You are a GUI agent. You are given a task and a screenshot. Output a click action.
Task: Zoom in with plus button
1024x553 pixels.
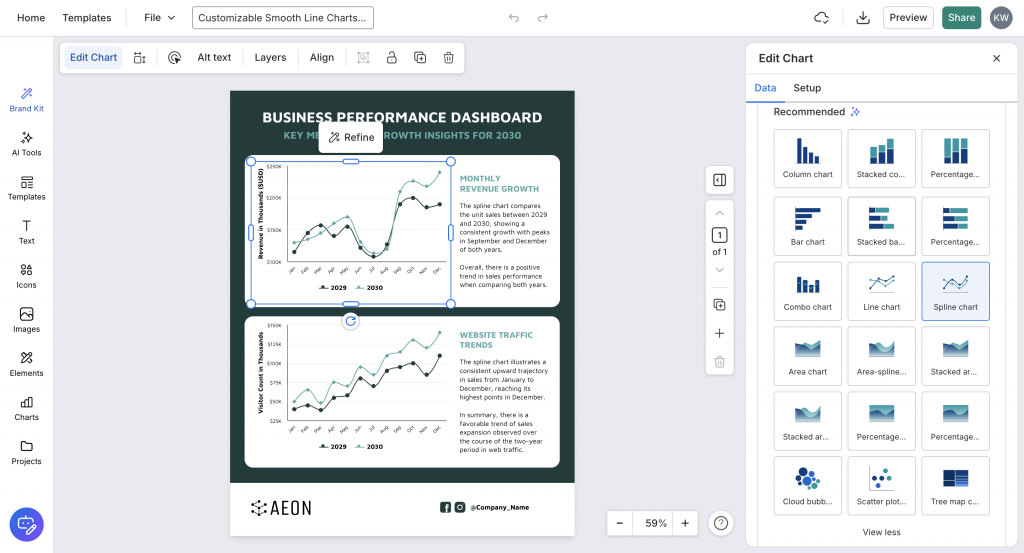point(685,523)
